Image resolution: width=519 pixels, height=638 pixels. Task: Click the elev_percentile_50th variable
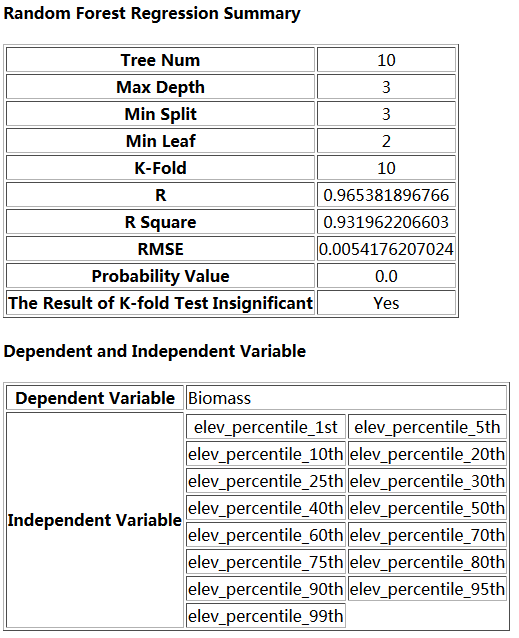tap(427, 508)
